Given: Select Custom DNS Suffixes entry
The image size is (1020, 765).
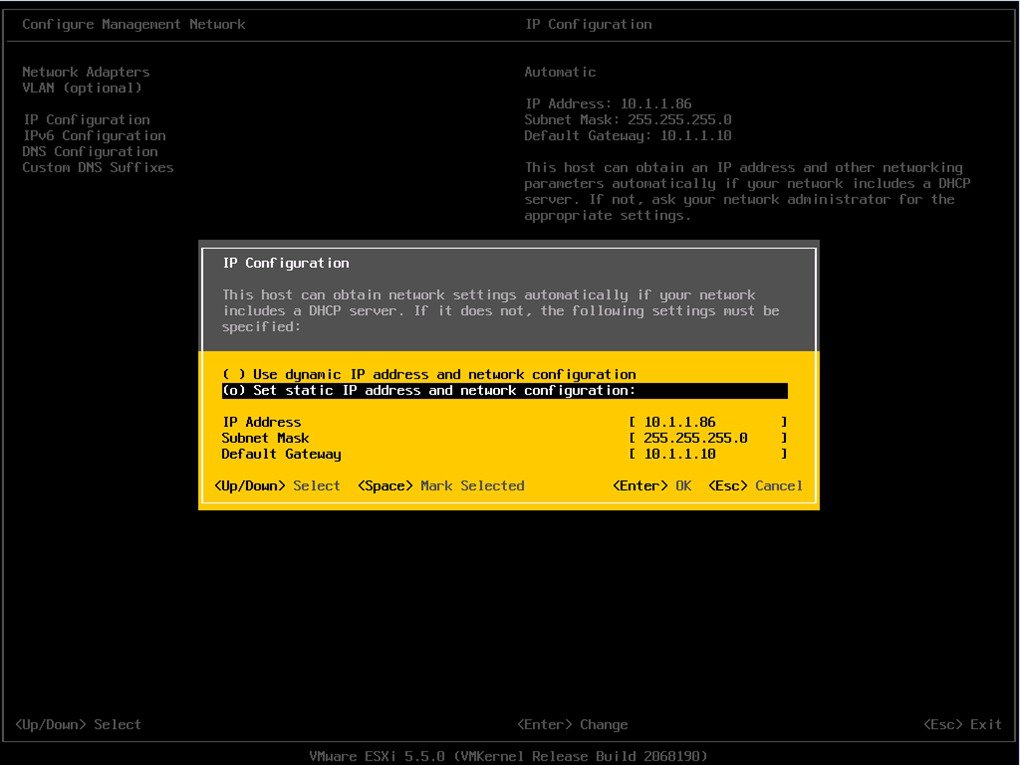Looking at the screenshot, I should point(98,167).
